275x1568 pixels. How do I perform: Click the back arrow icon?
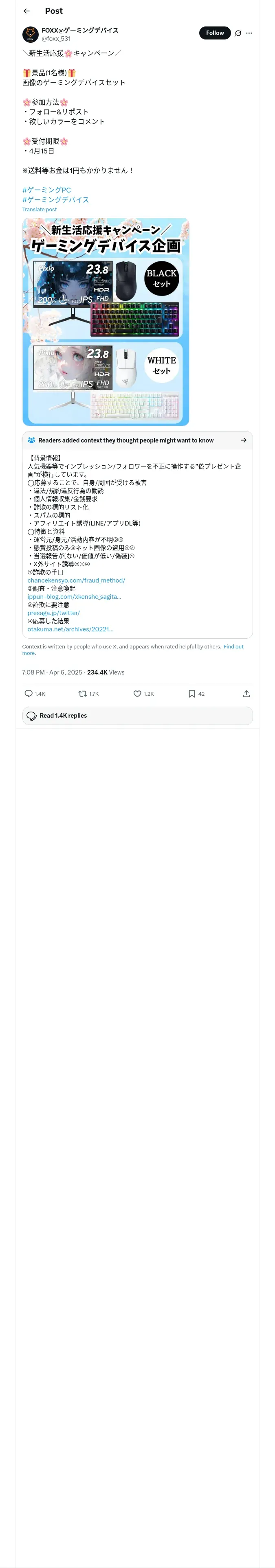click(x=26, y=11)
